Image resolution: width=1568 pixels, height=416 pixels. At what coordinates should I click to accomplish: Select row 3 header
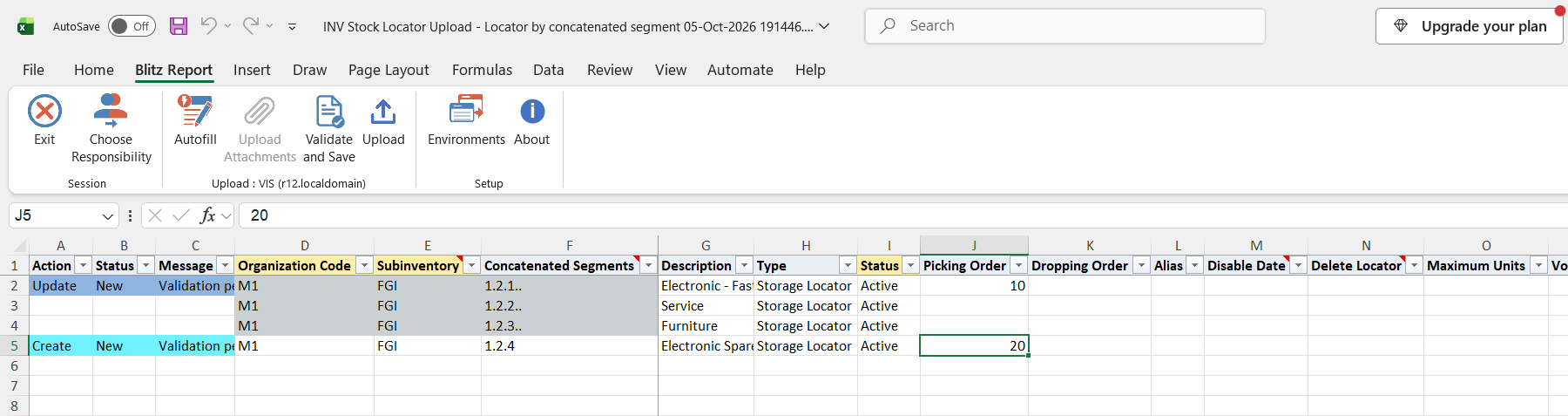click(x=14, y=305)
